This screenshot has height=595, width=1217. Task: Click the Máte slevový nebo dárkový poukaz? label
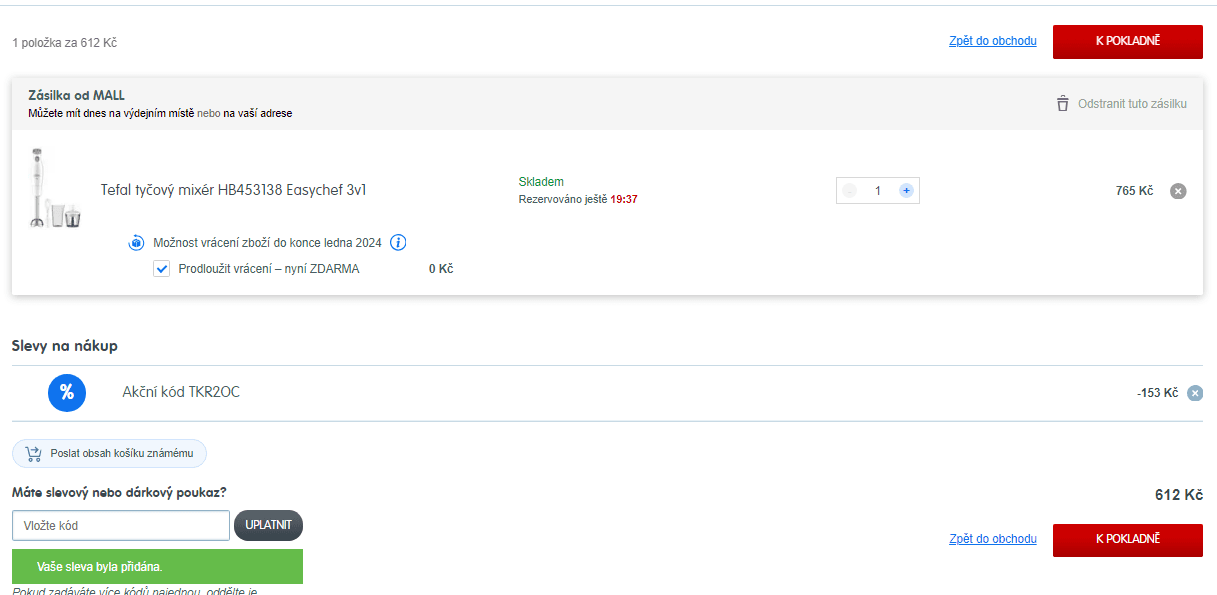[x=119, y=492]
